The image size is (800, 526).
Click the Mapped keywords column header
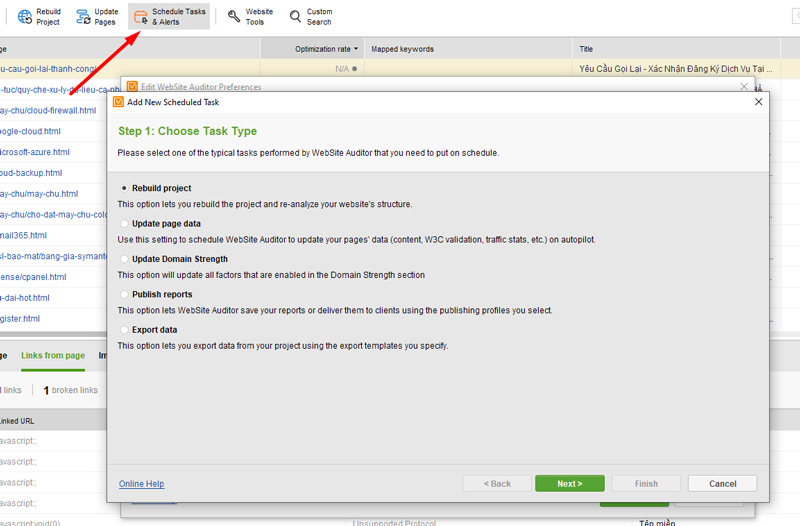pos(468,49)
